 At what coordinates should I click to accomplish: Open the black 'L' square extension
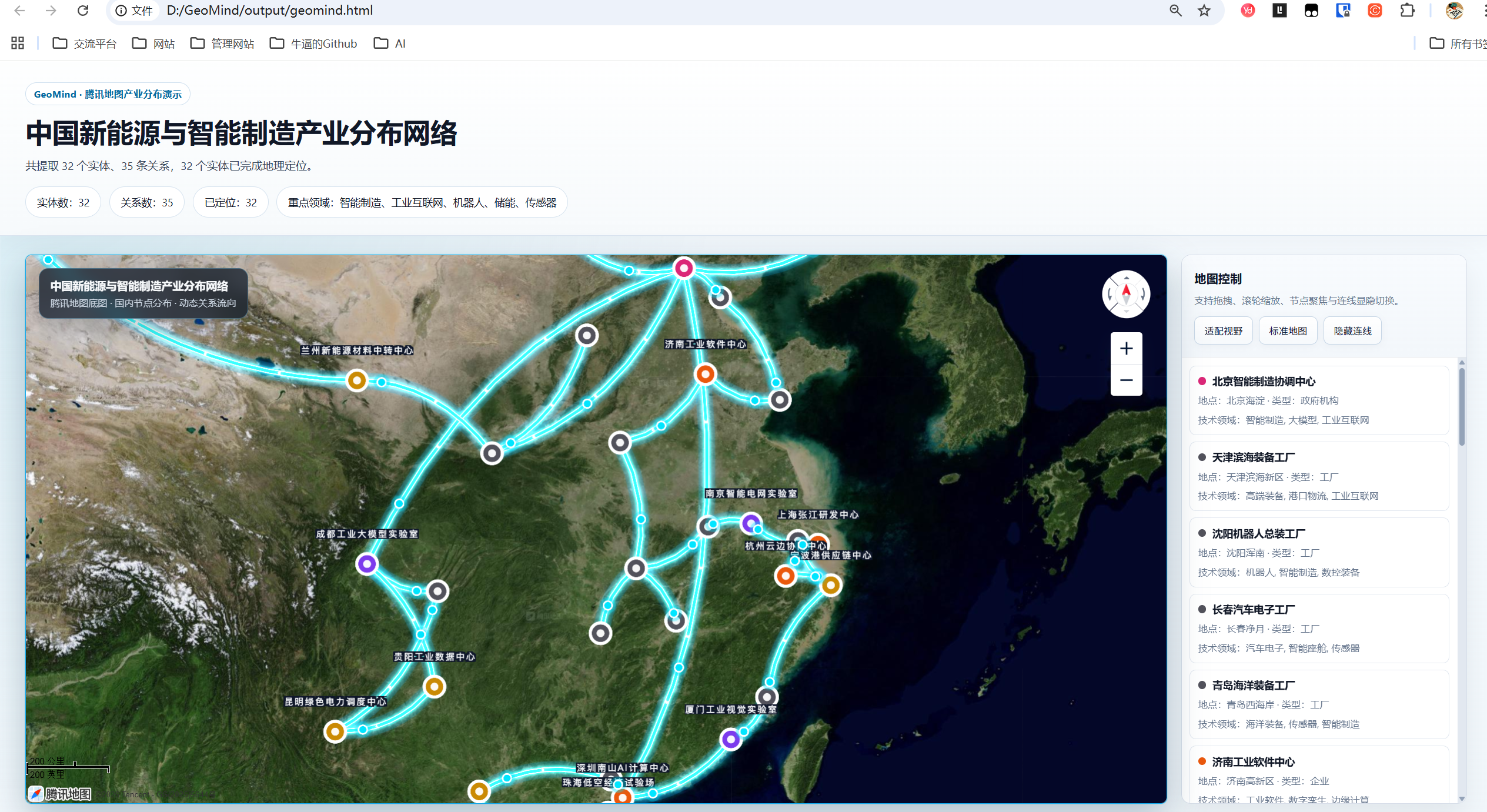click(1279, 11)
